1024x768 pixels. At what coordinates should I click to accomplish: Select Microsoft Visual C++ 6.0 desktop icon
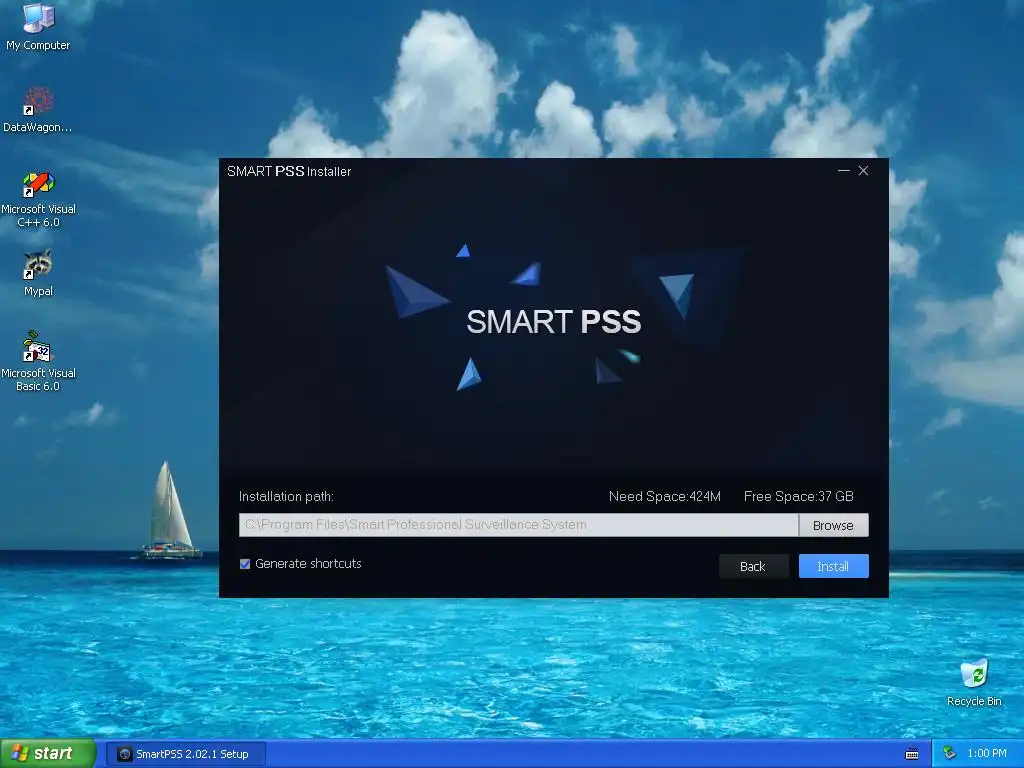coord(38,199)
